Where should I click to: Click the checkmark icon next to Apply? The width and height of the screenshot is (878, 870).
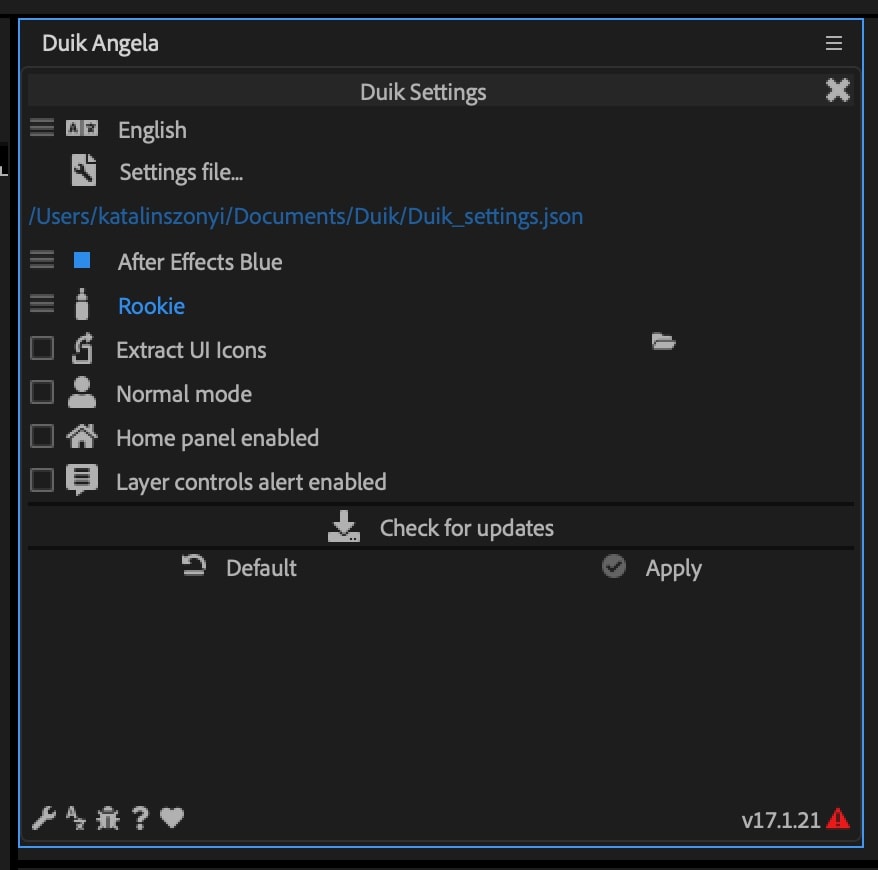[614, 566]
